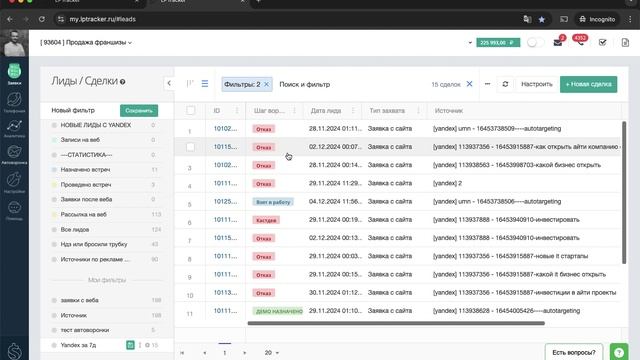640x360 pixels.
Task: Switch to list view
Action: click(x=205, y=84)
